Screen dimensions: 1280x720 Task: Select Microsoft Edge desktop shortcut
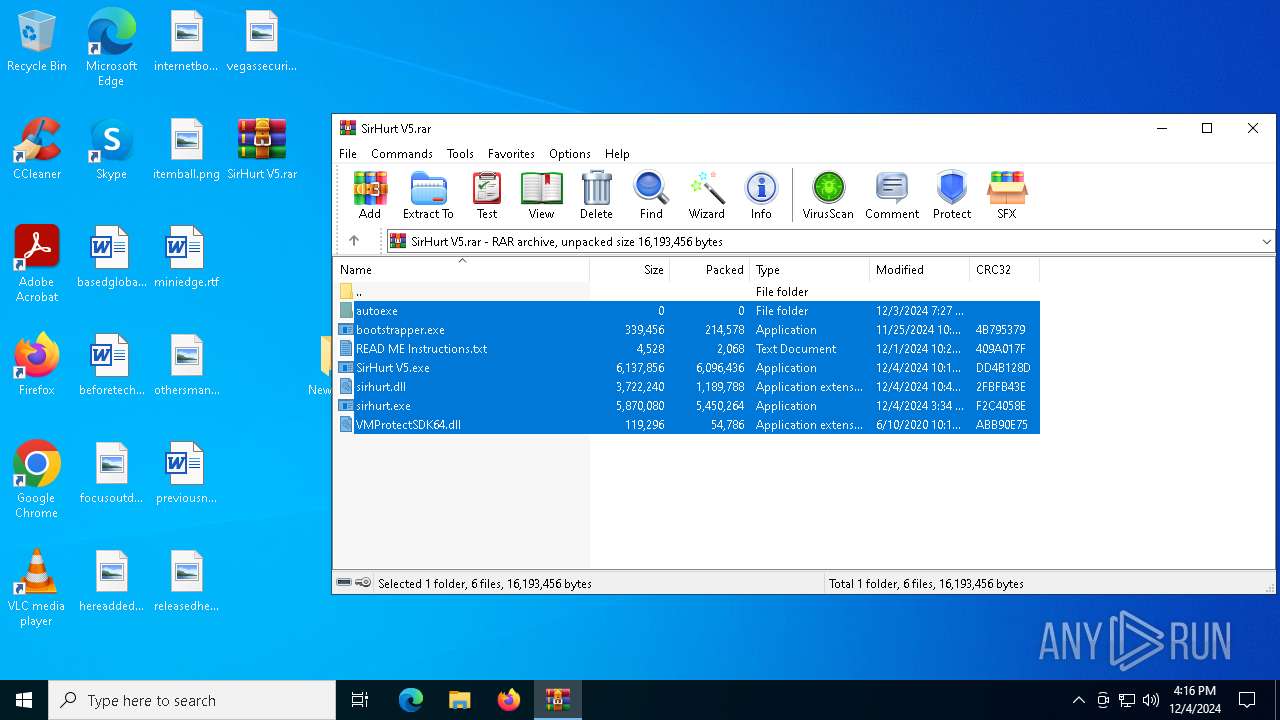[x=111, y=46]
